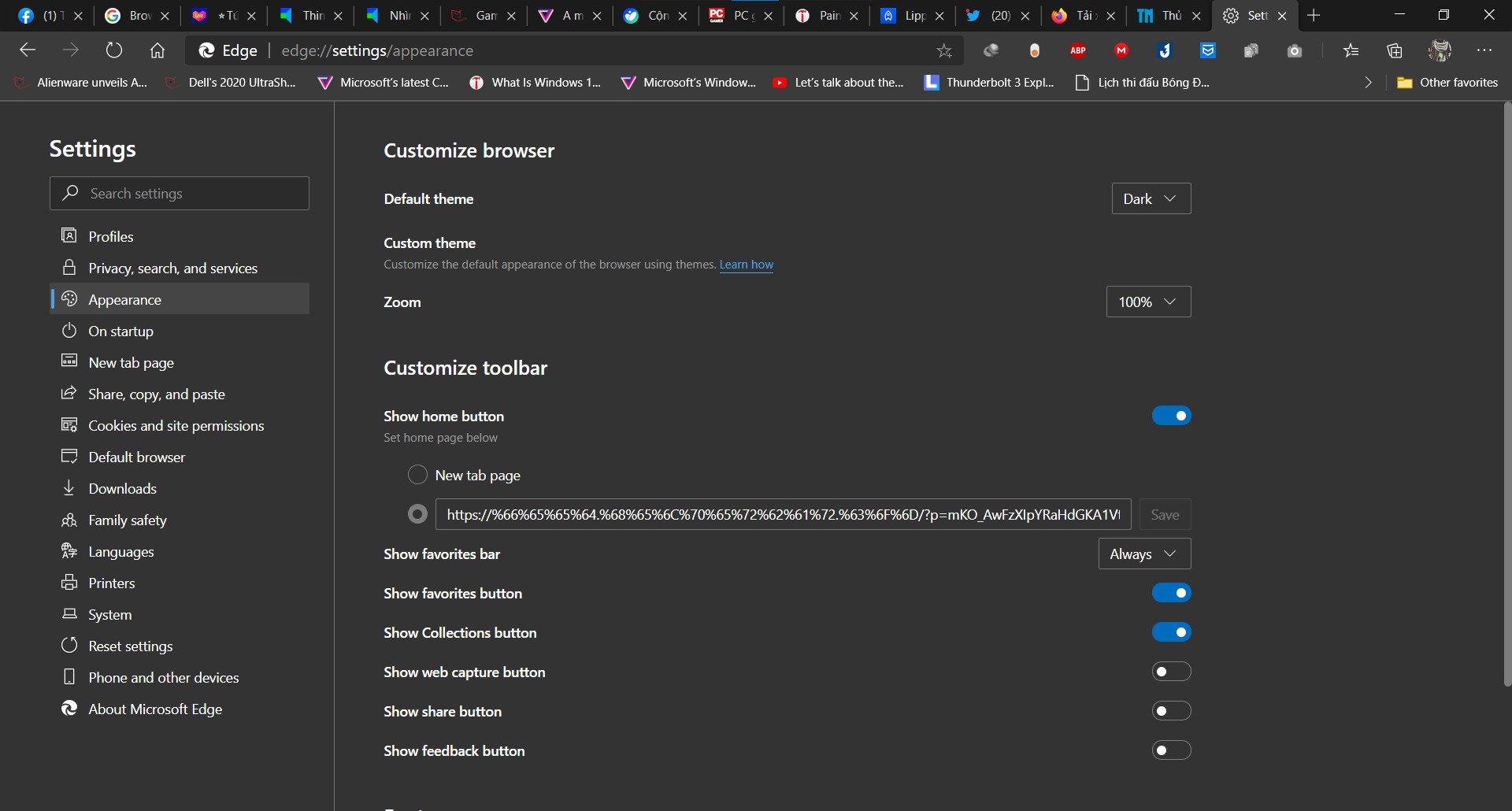
Task: Enable the Show web capture button toggle
Action: click(1171, 671)
